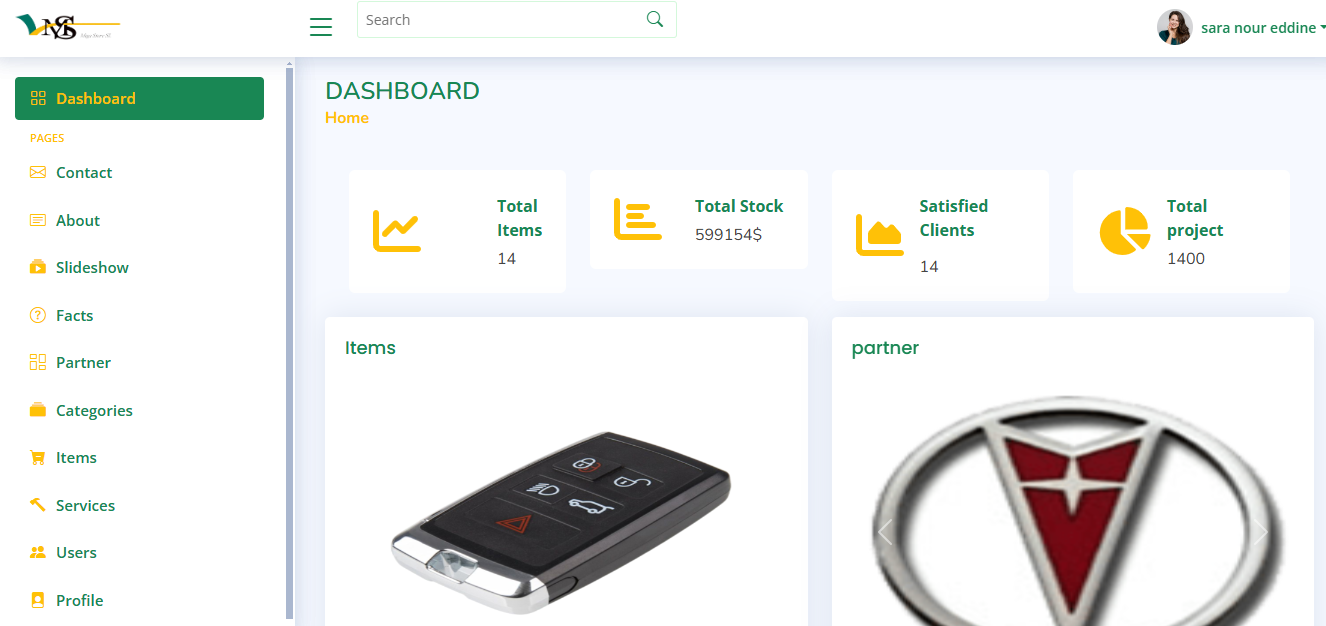
Task: Click the user avatar photo
Action: [1175, 27]
